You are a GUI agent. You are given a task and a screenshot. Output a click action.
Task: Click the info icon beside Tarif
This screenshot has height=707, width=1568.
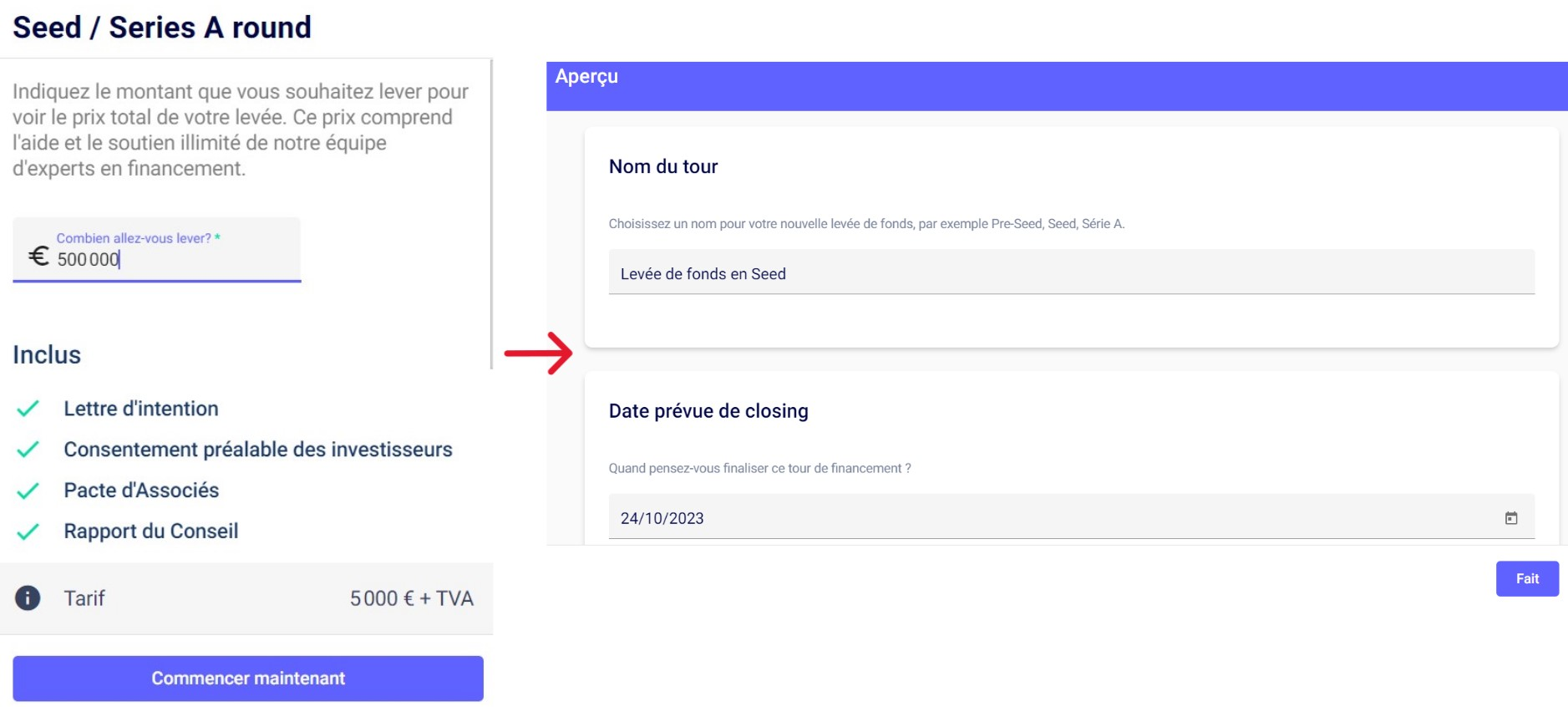pos(28,598)
